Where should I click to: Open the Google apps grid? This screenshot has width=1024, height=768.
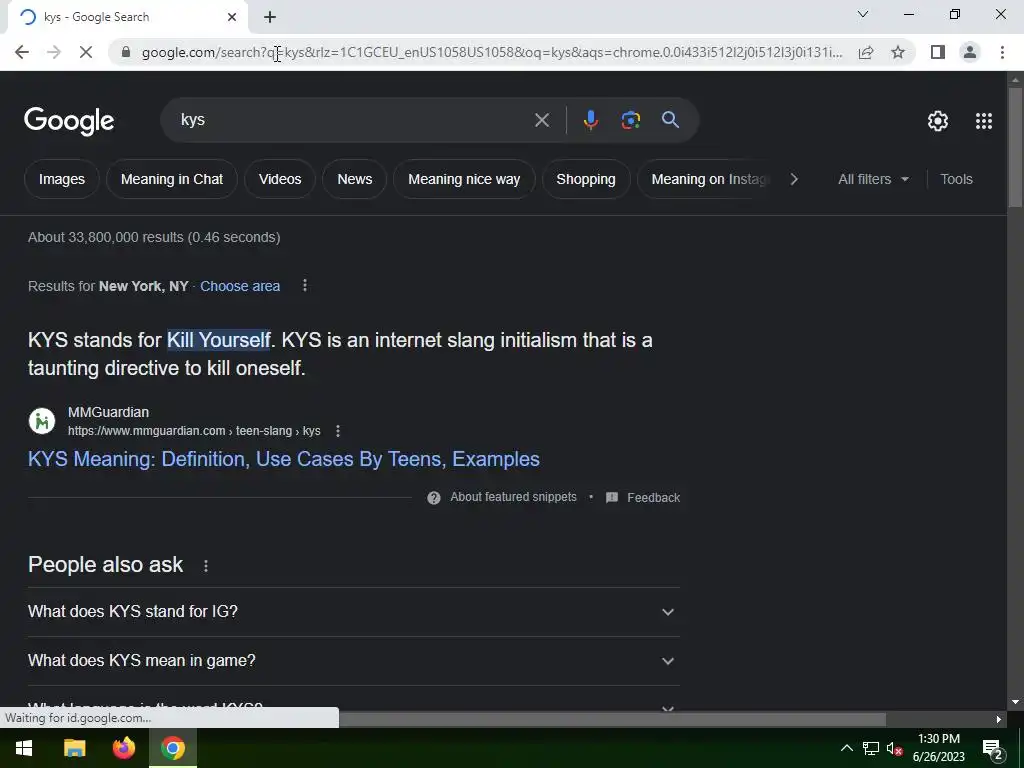(x=984, y=121)
